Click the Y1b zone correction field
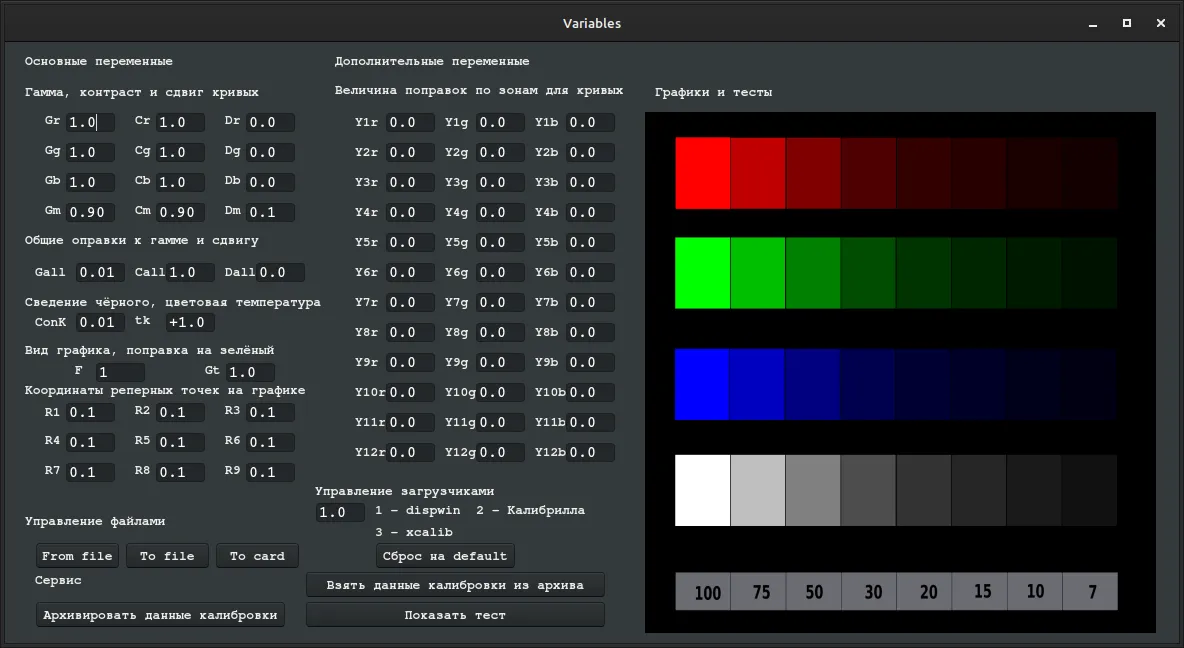Viewport: 1184px width, 648px height. point(590,122)
